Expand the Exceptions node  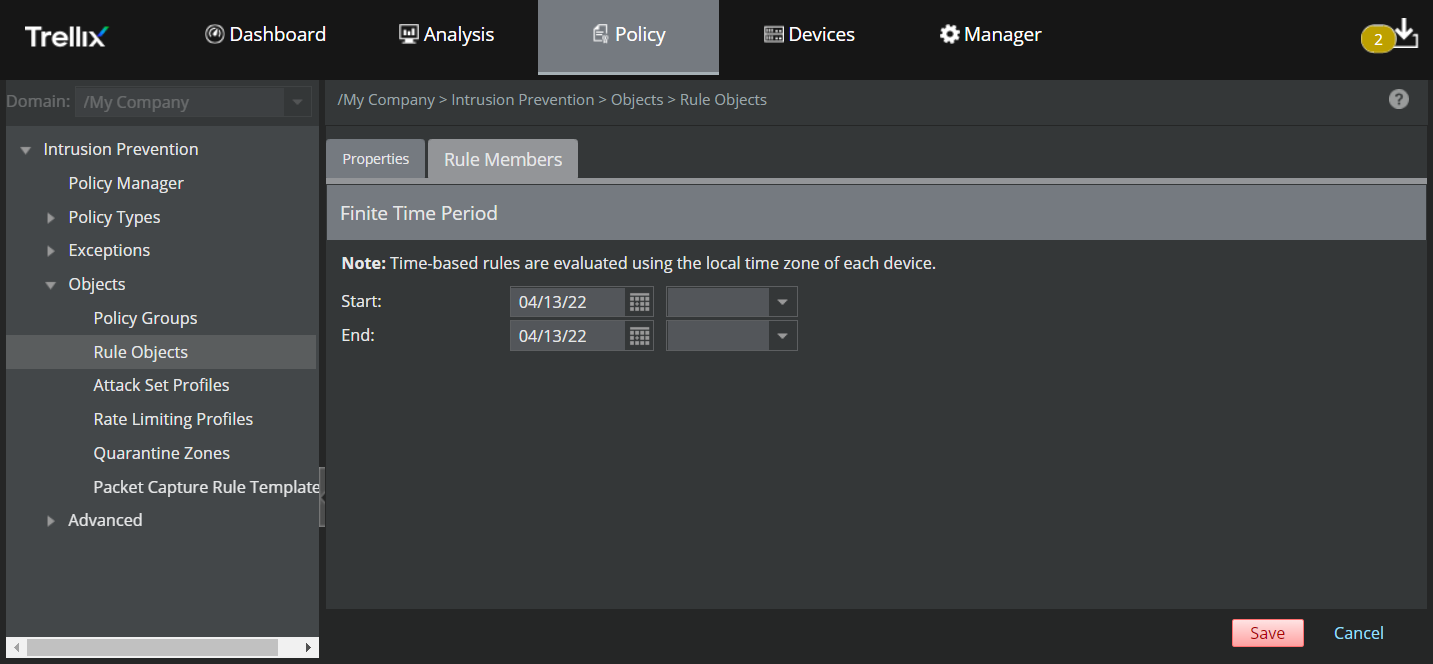tap(51, 250)
